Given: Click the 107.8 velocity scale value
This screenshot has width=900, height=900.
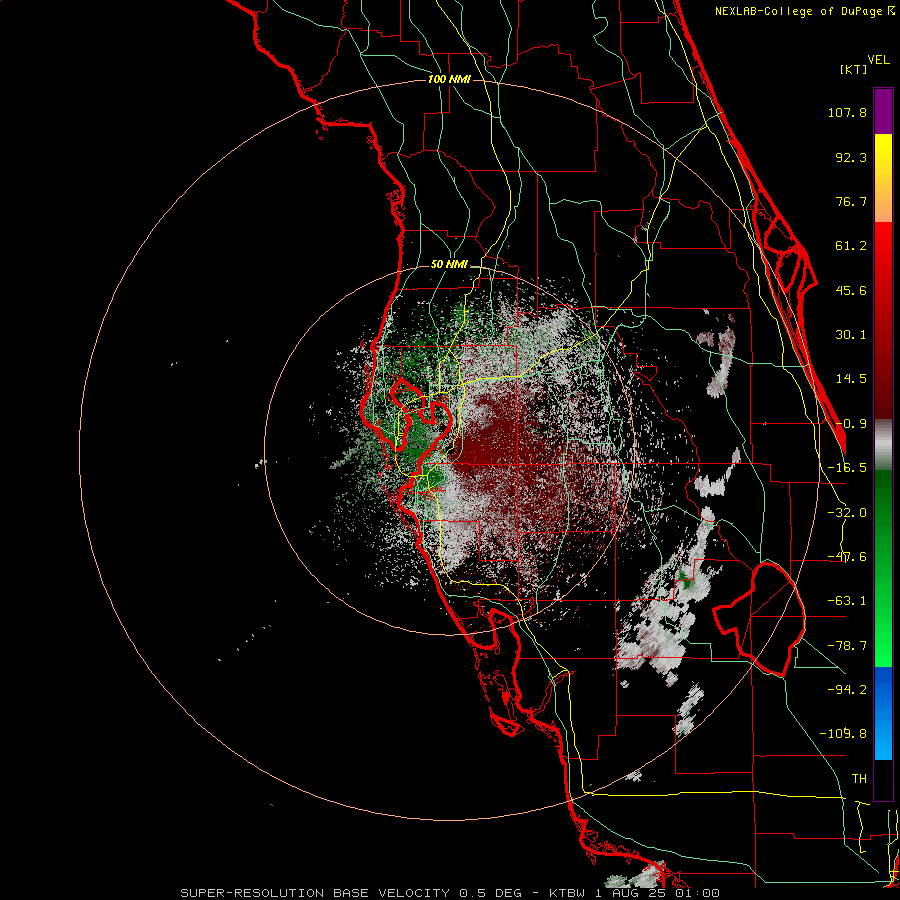Looking at the screenshot, I should pos(847,112).
